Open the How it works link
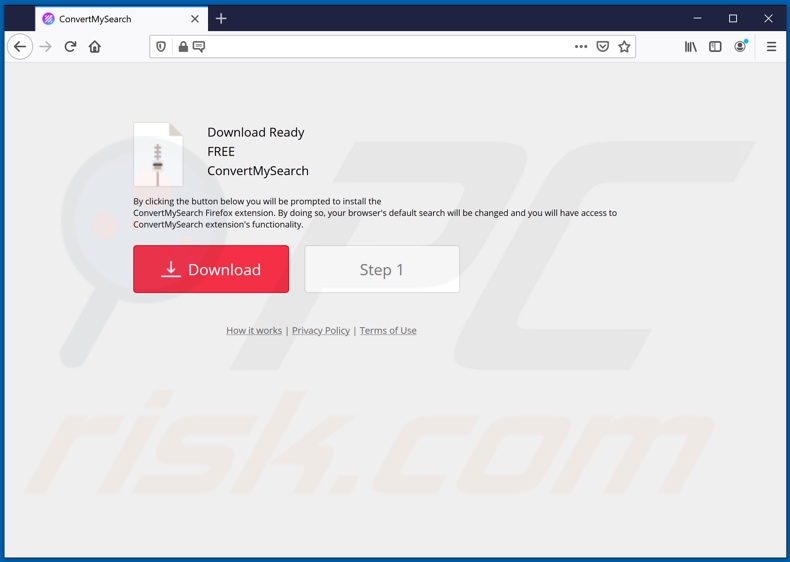The image size is (790, 562). (x=254, y=331)
